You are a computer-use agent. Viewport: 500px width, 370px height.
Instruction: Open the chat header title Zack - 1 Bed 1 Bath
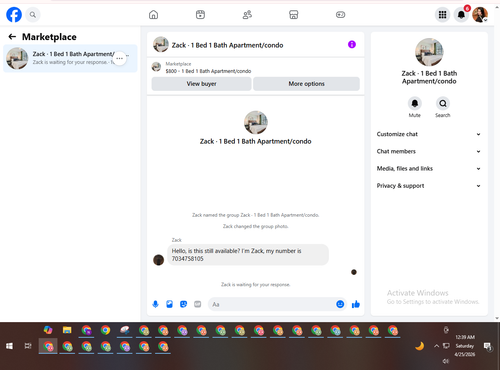227,45
